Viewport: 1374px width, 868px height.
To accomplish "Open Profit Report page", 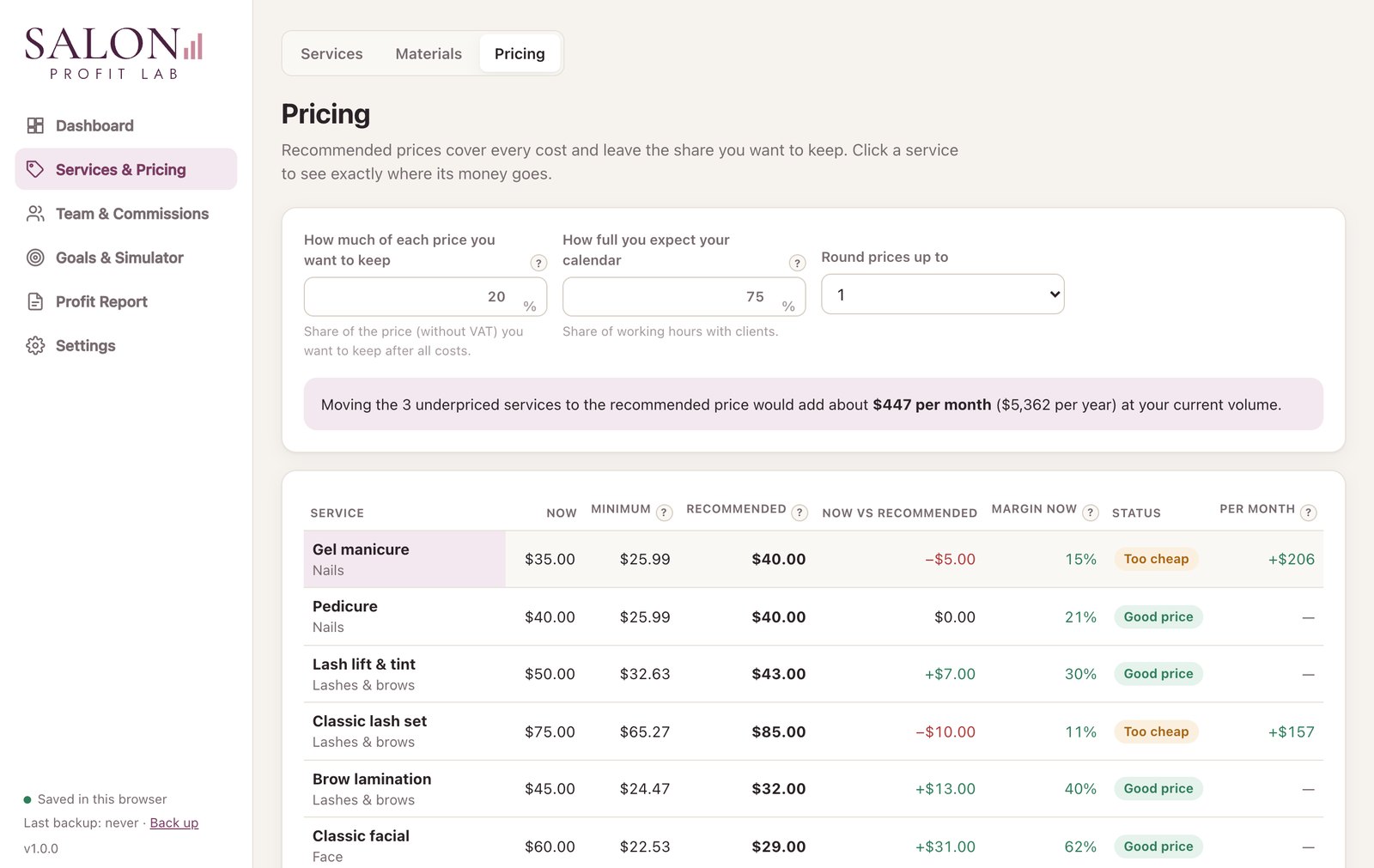I will (x=126, y=301).
